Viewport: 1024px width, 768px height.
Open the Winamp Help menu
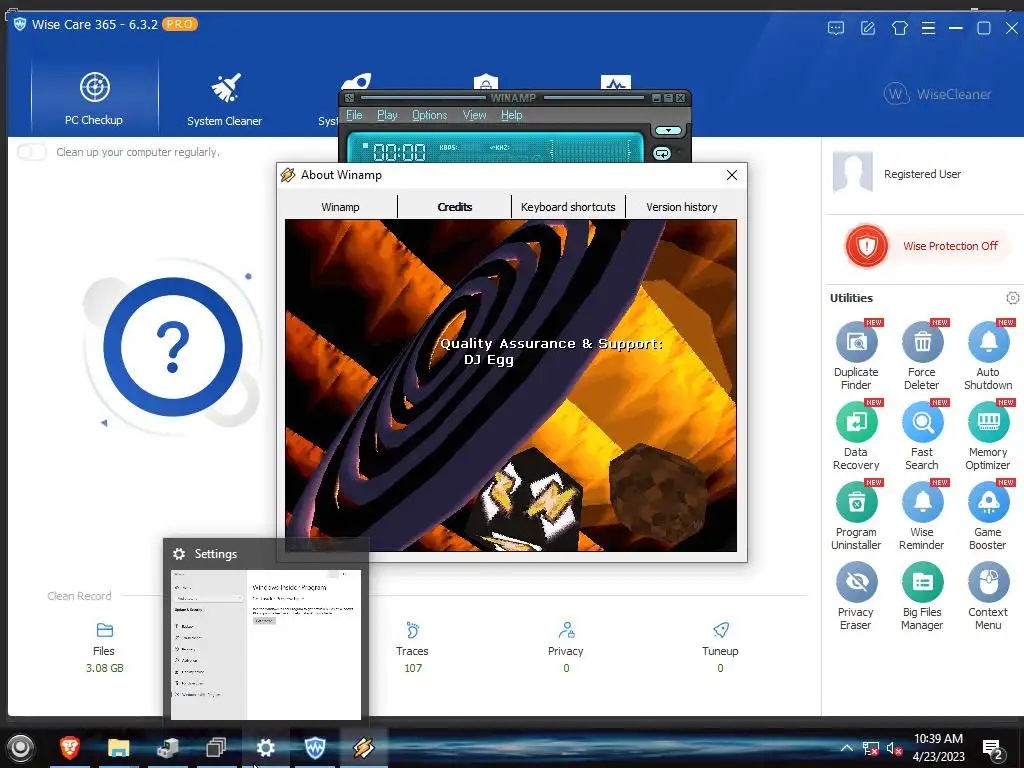click(511, 115)
